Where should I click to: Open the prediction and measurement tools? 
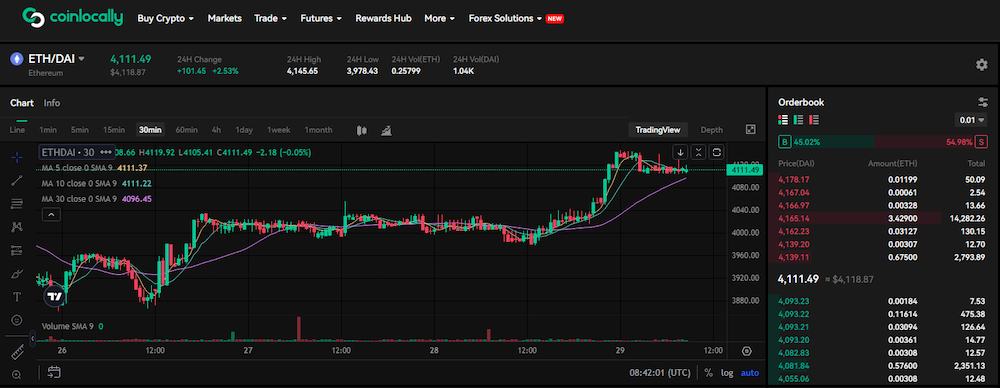[17, 250]
